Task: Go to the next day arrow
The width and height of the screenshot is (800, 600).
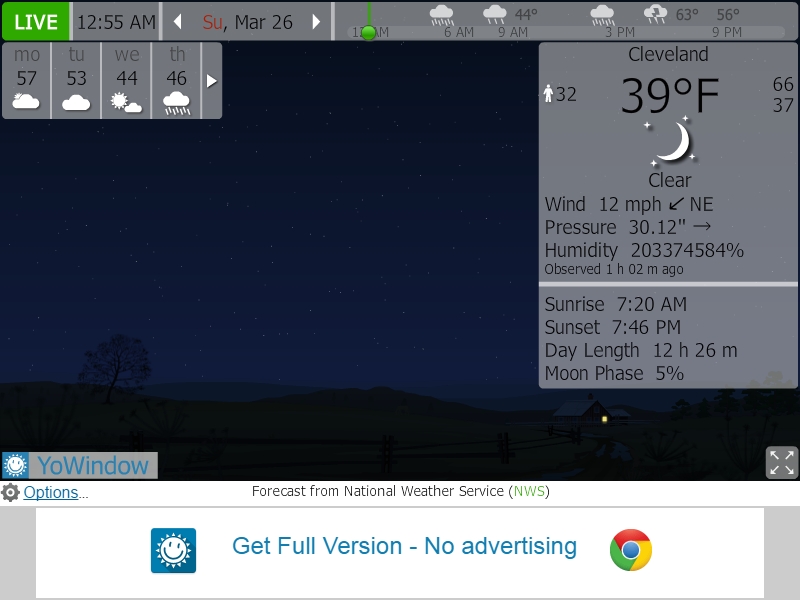Action: (316, 21)
